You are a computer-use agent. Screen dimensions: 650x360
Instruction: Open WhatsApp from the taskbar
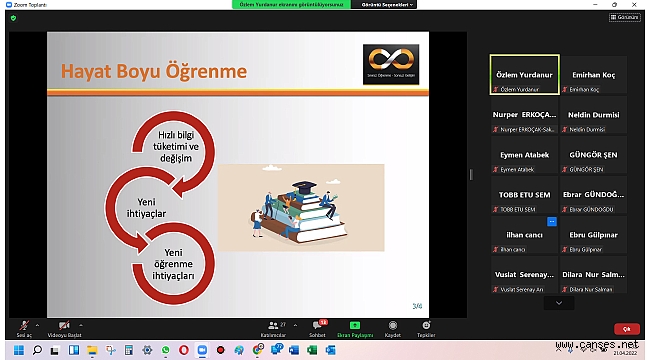coord(165,350)
